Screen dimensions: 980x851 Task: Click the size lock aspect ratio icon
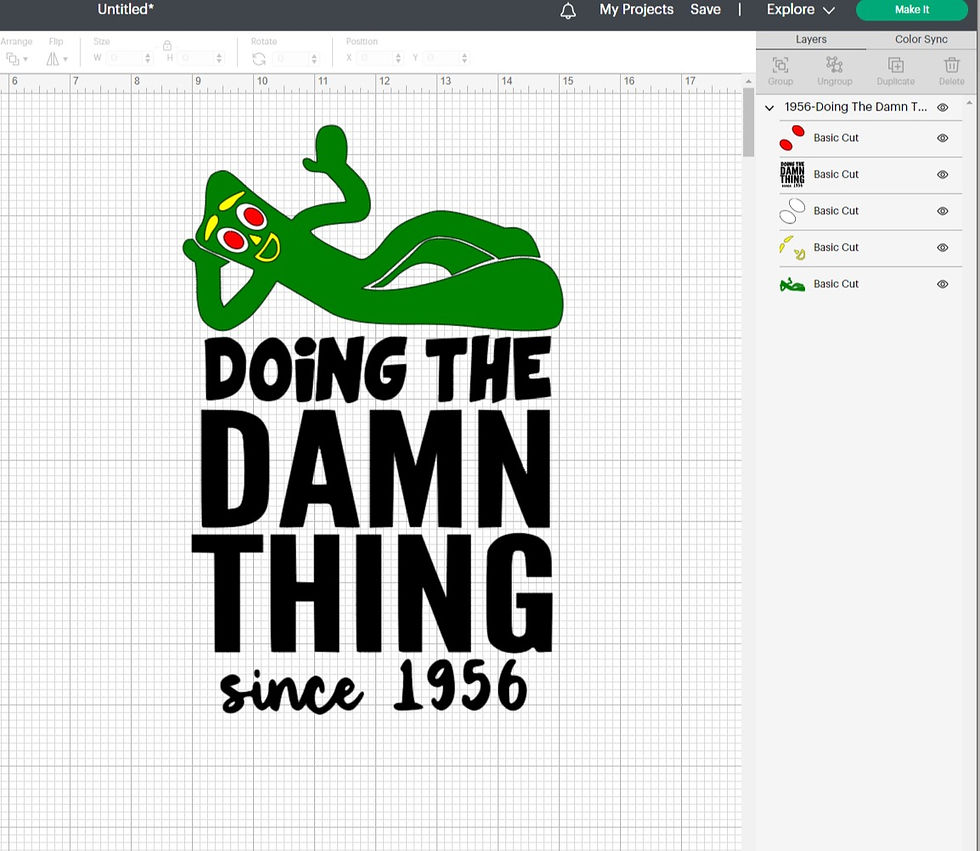[167, 45]
